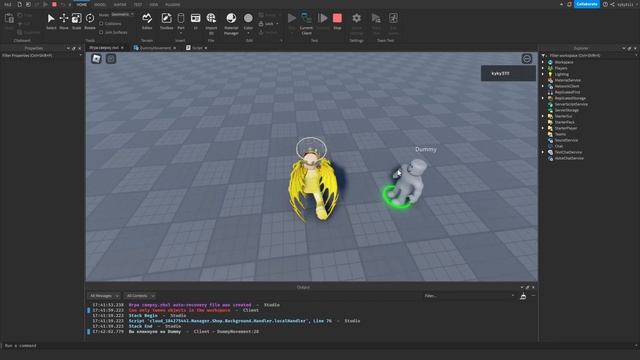
Task: Select ReplicatedFirst in Explorer
Action: click(567, 92)
